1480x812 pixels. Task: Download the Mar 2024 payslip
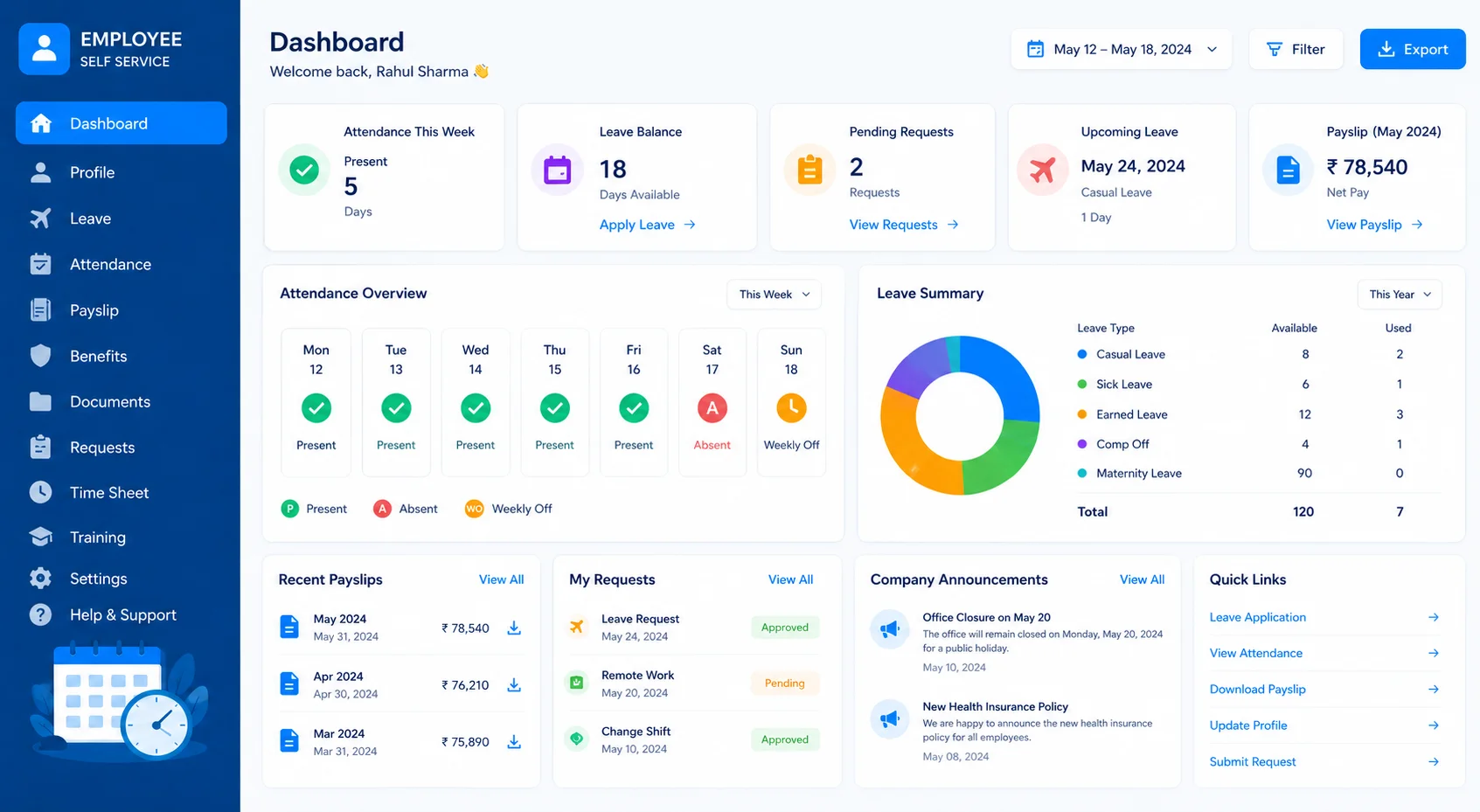(x=514, y=742)
